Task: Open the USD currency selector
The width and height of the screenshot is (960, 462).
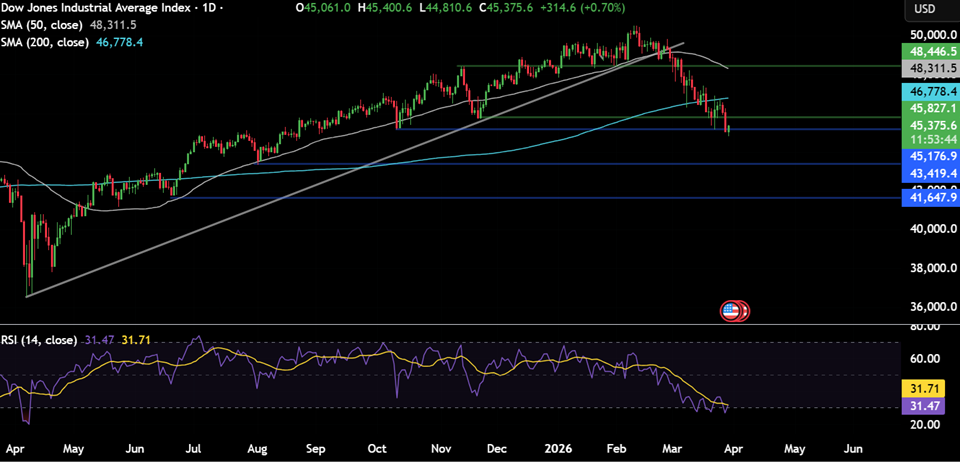Action: [925, 10]
